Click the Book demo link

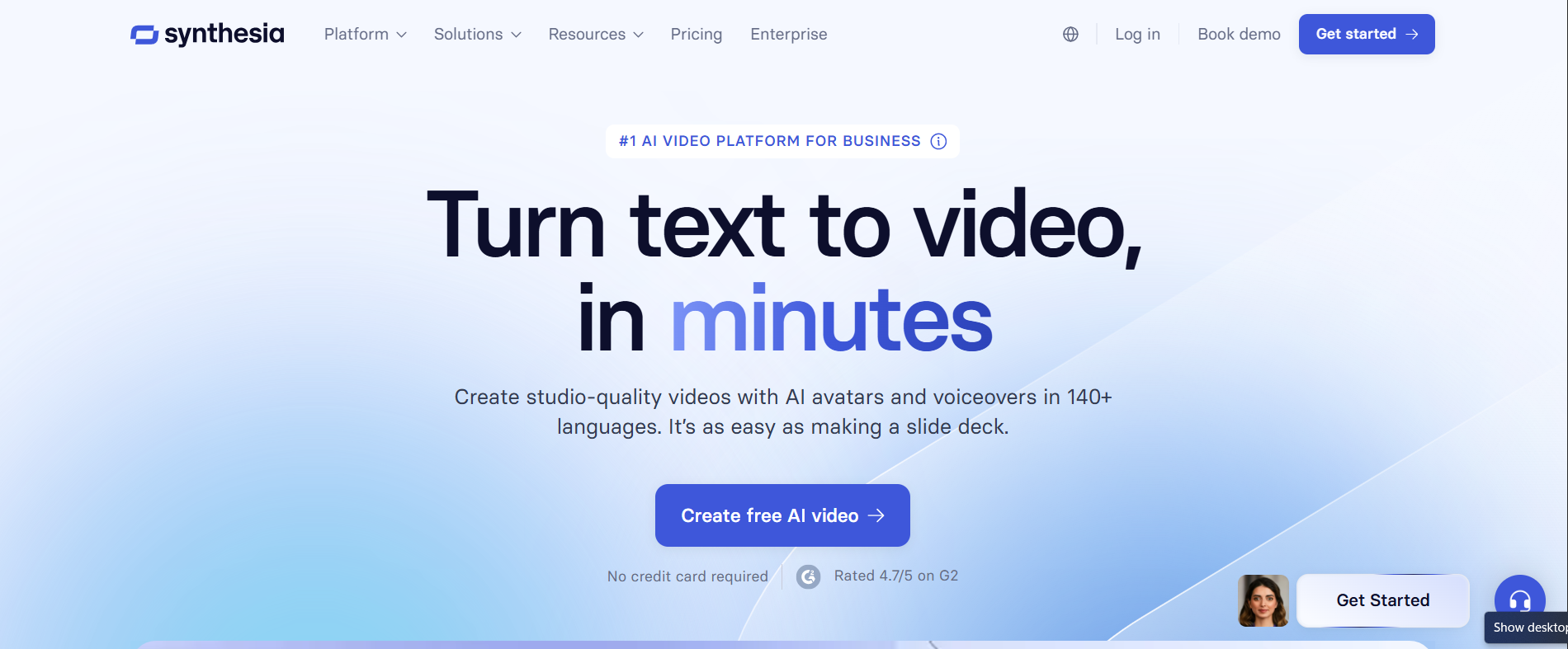point(1239,34)
